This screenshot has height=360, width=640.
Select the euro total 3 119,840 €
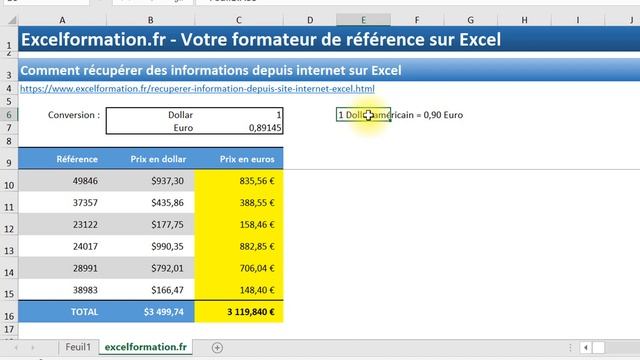pos(239,312)
